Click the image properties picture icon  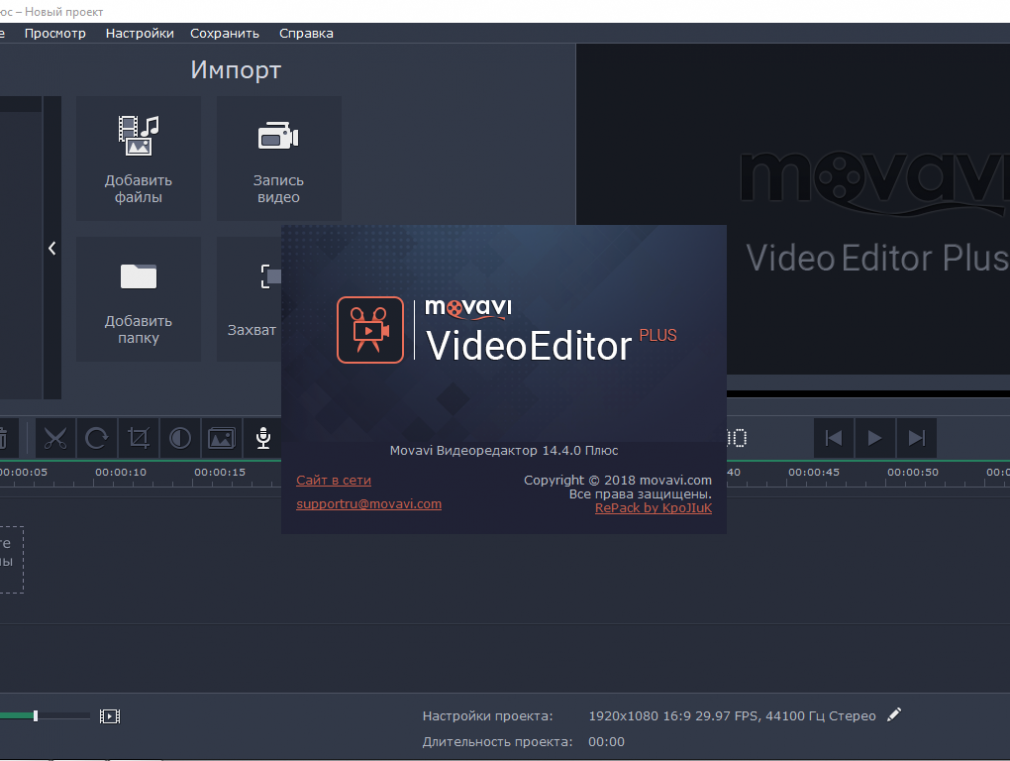click(x=222, y=438)
